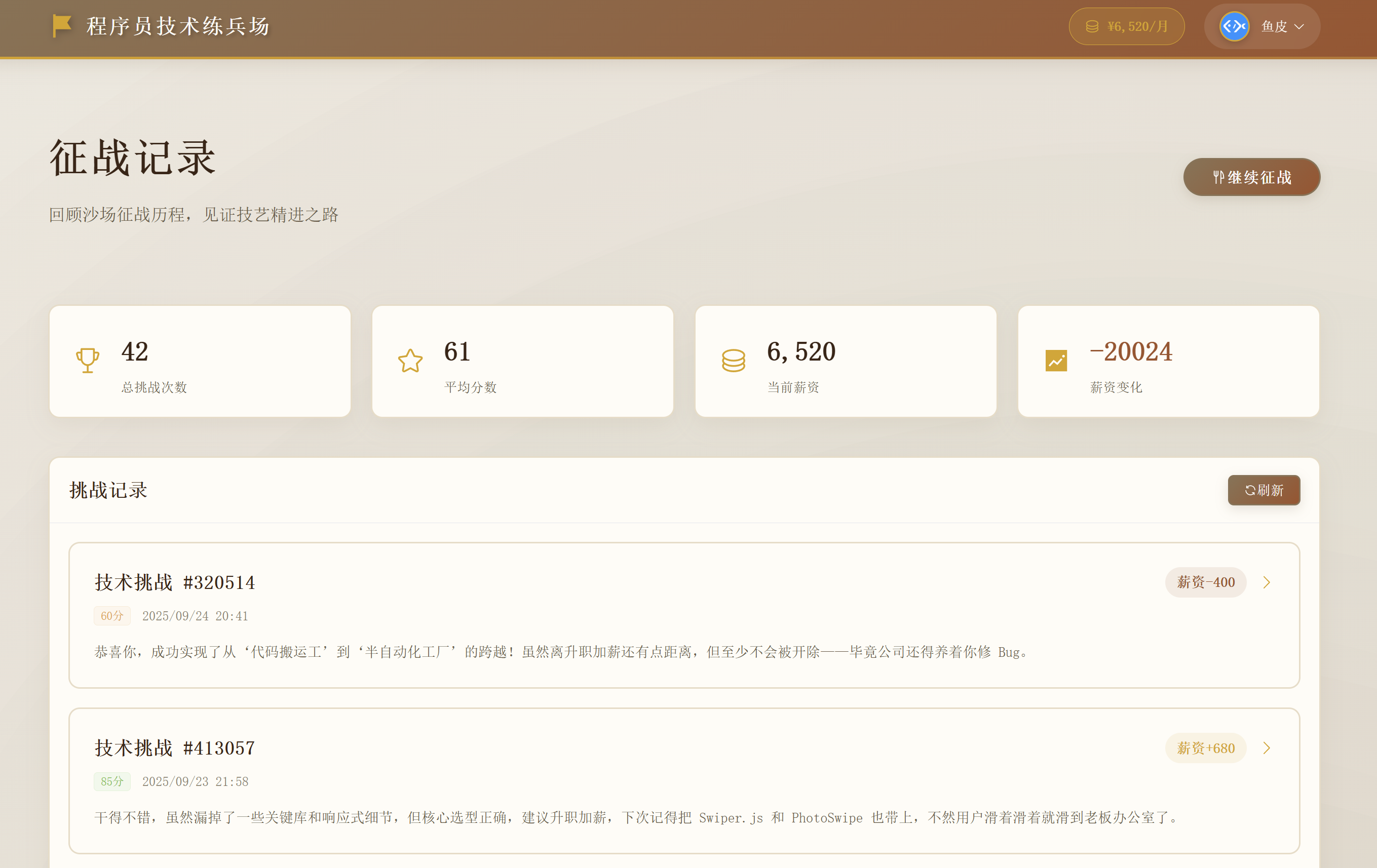The width and height of the screenshot is (1377, 868).
Task: Click the 85分 score badge
Action: point(112,781)
